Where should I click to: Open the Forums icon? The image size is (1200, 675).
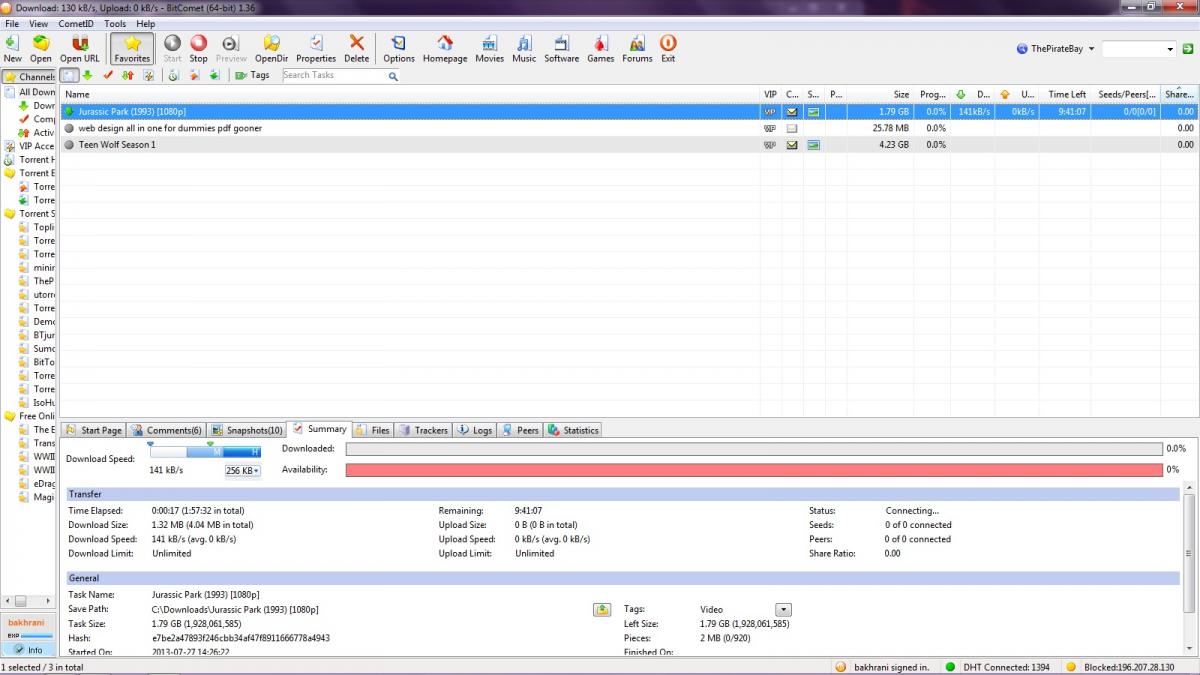pyautogui.click(x=637, y=48)
